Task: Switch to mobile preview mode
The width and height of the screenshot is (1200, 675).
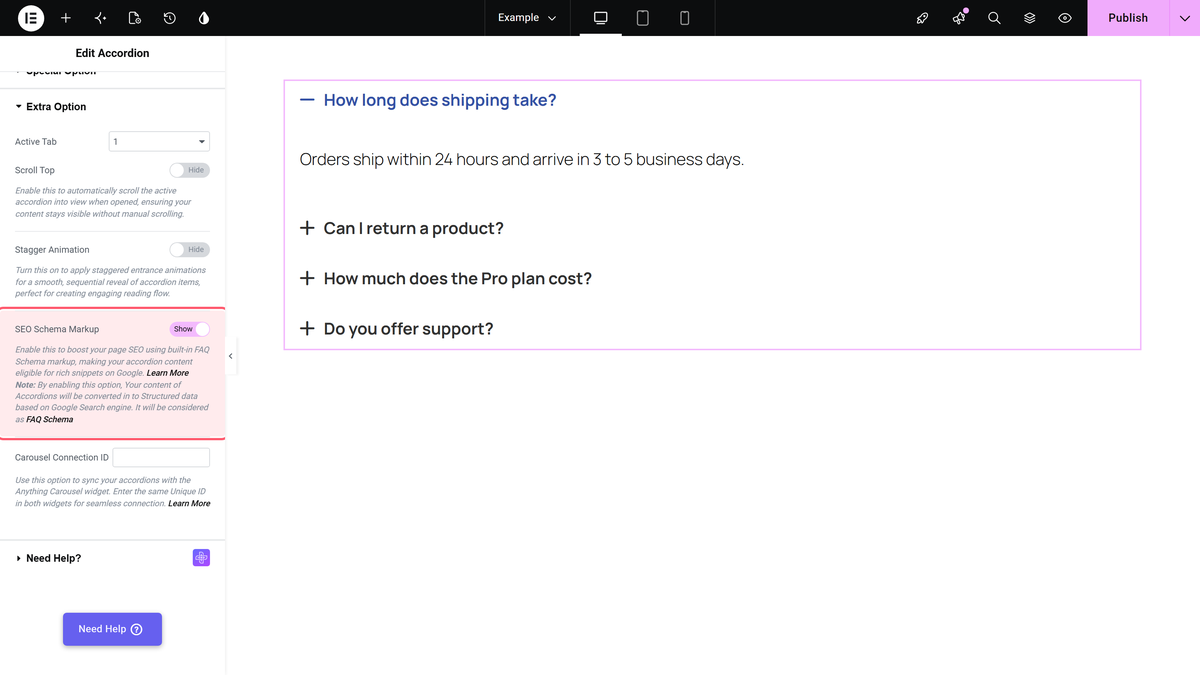Action: [684, 18]
